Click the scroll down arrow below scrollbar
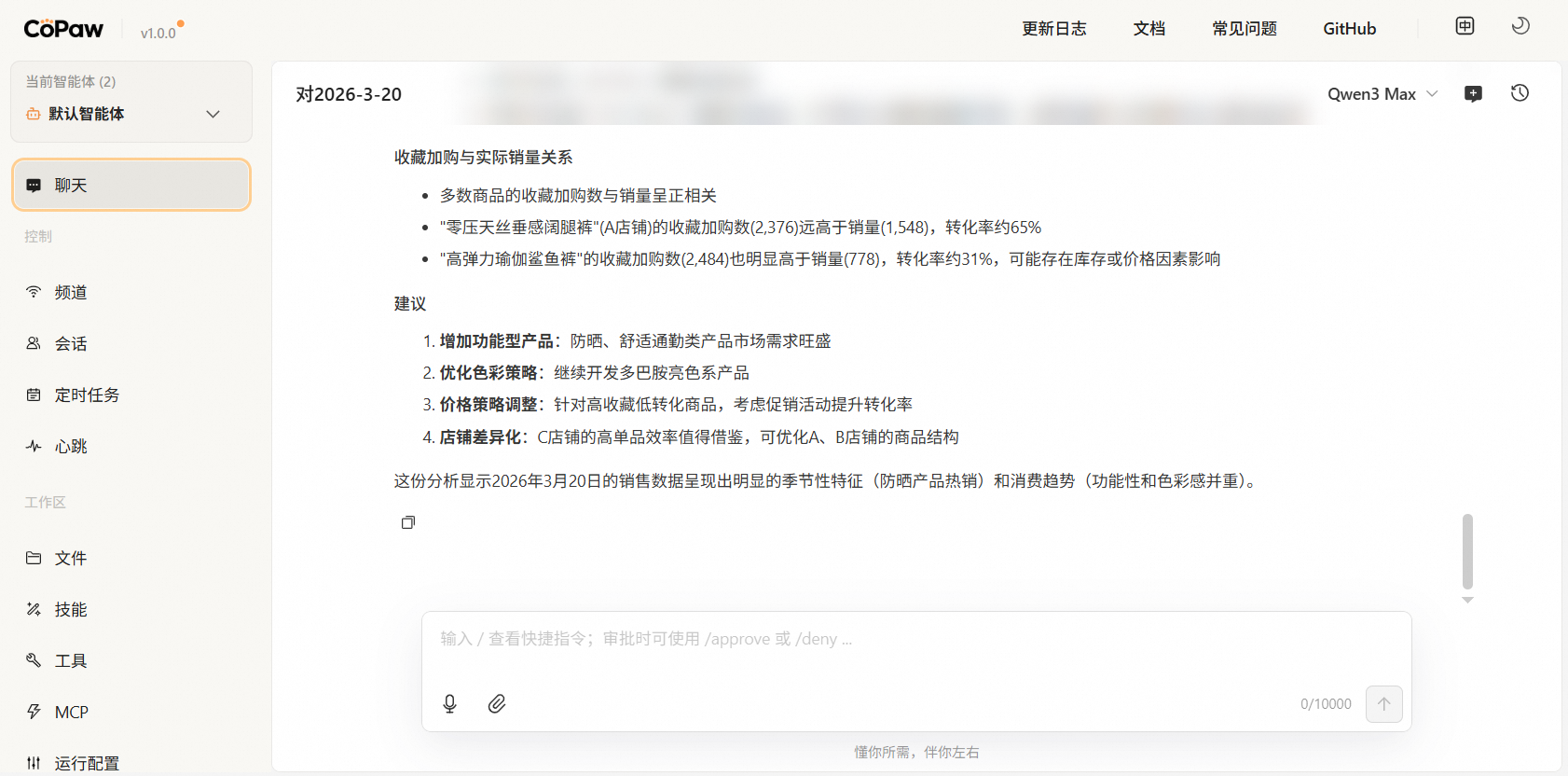This screenshot has height=776, width=1568. [x=1467, y=600]
